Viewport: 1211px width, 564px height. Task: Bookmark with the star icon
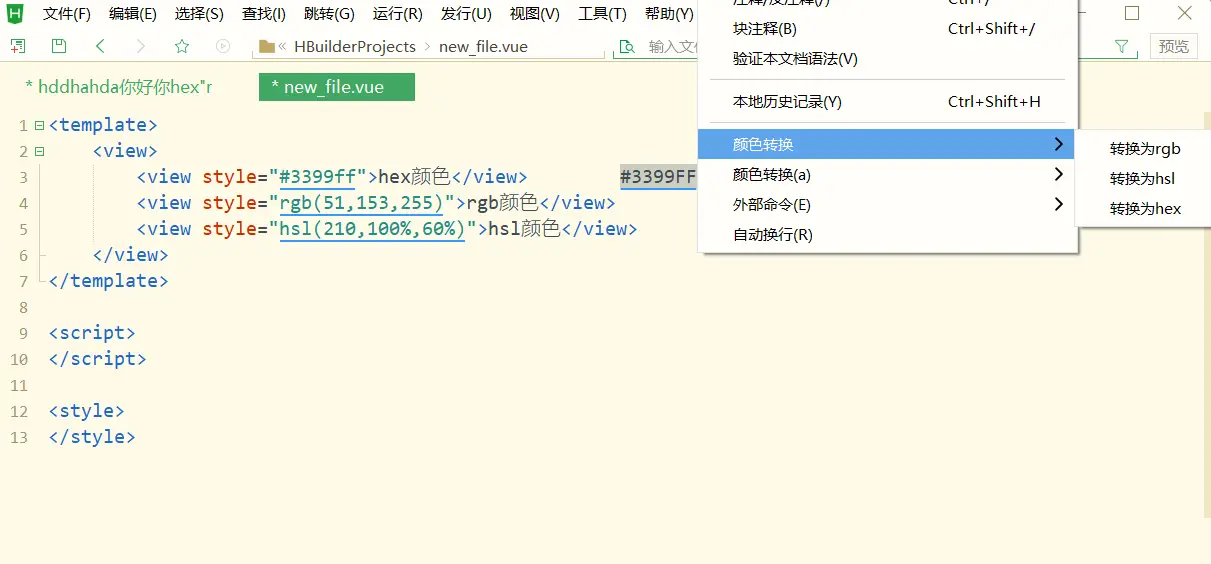pos(182,46)
